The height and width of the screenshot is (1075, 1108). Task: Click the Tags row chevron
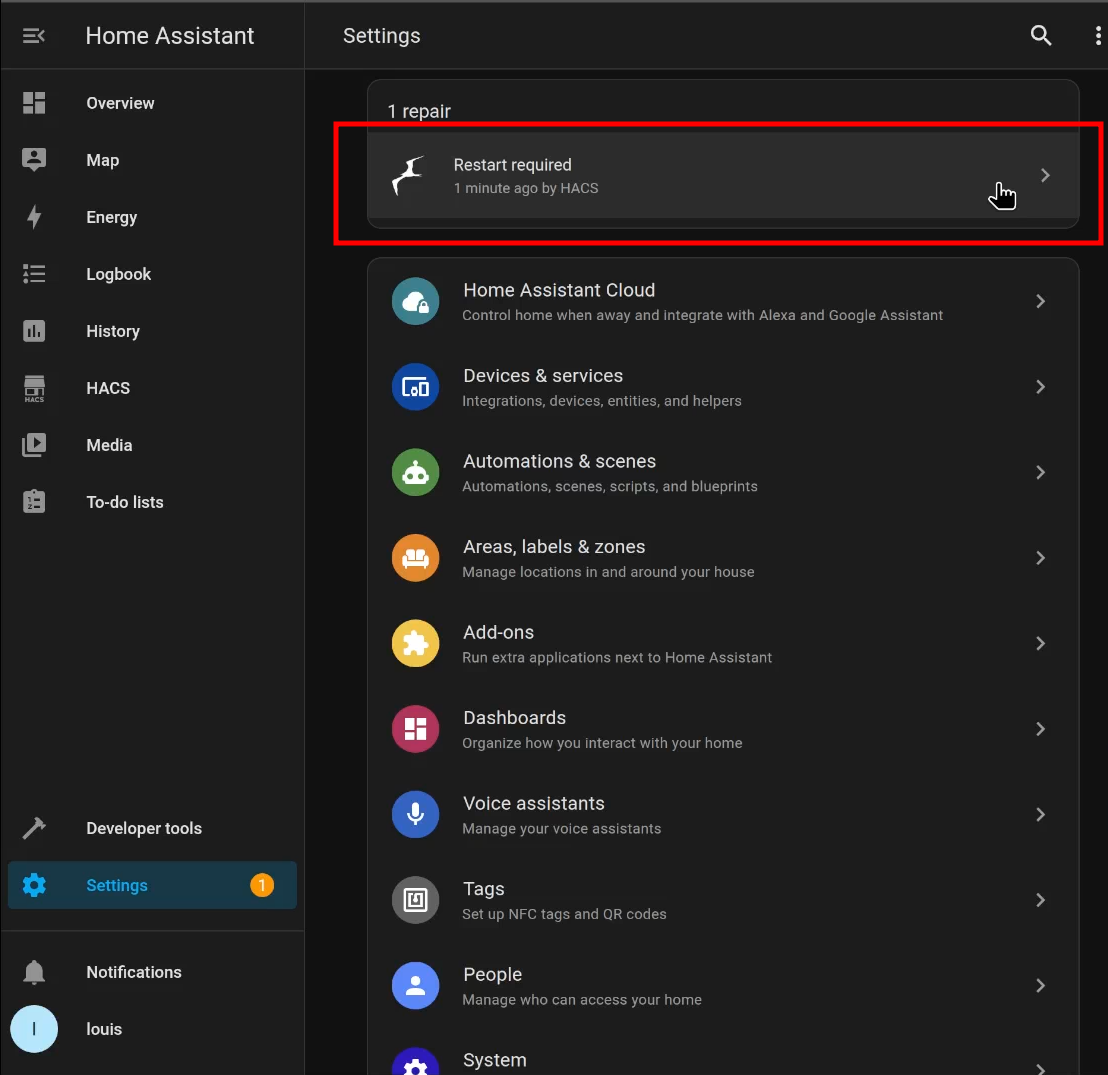1040,900
